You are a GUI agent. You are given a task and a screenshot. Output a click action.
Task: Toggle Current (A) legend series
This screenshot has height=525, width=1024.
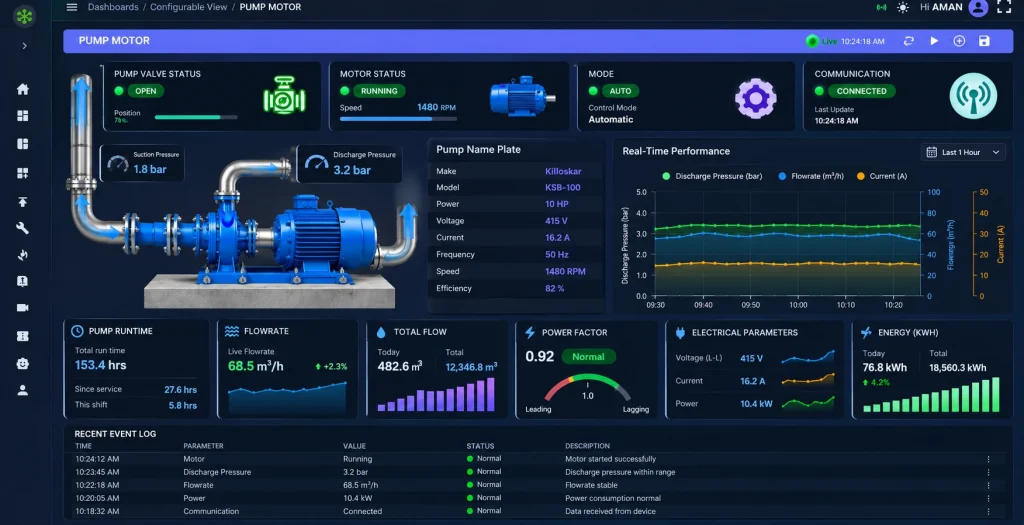[x=882, y=176]
